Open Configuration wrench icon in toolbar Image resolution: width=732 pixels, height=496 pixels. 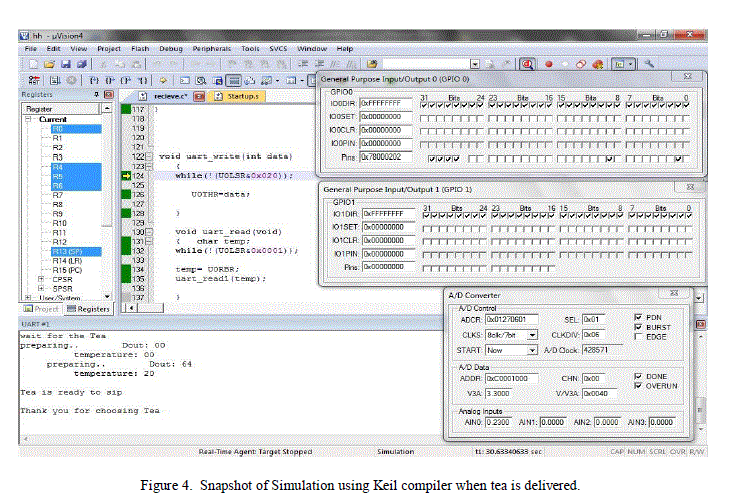[650, 63]
